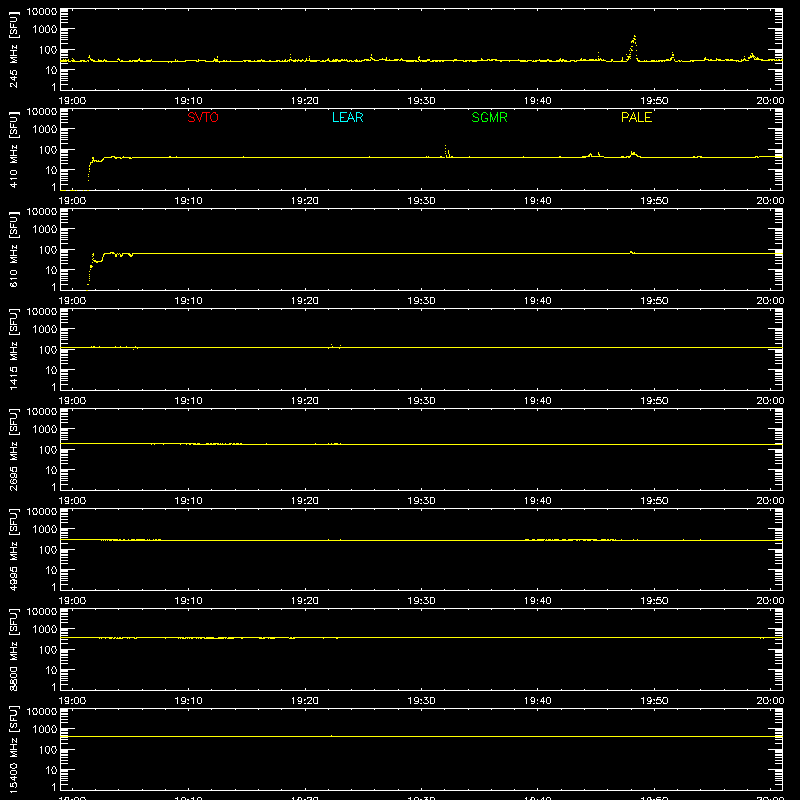The image size is (800, 800).
Task: Click 19:10 label under the 610 MHz plot
Action: click(188, 301)
